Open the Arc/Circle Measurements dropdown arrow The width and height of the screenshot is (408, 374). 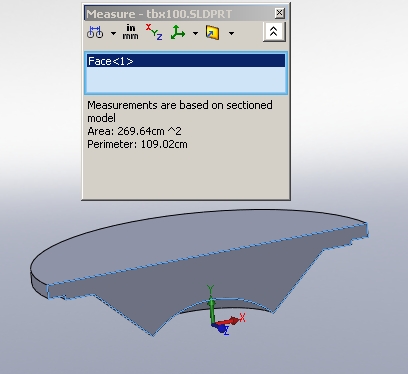coord(113,33)
